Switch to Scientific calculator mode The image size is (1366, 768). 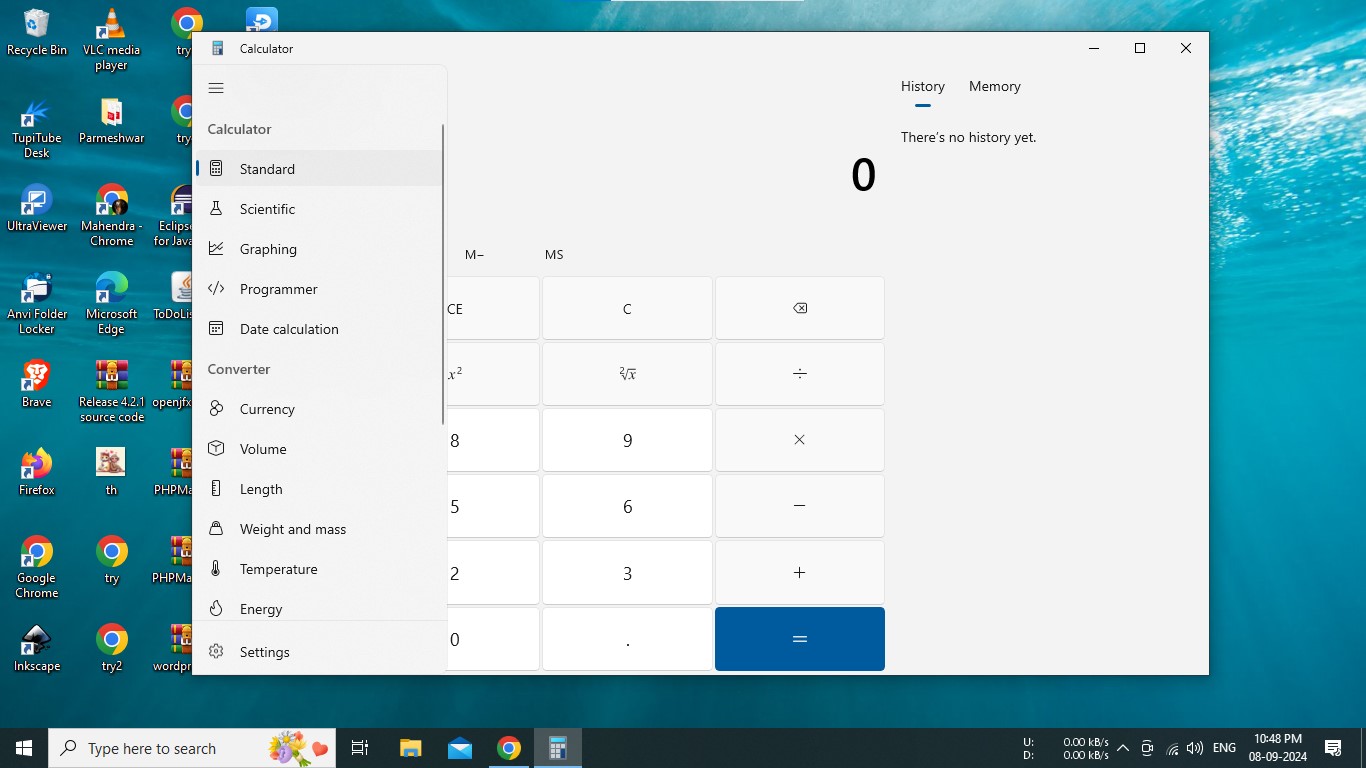point(319,209)
